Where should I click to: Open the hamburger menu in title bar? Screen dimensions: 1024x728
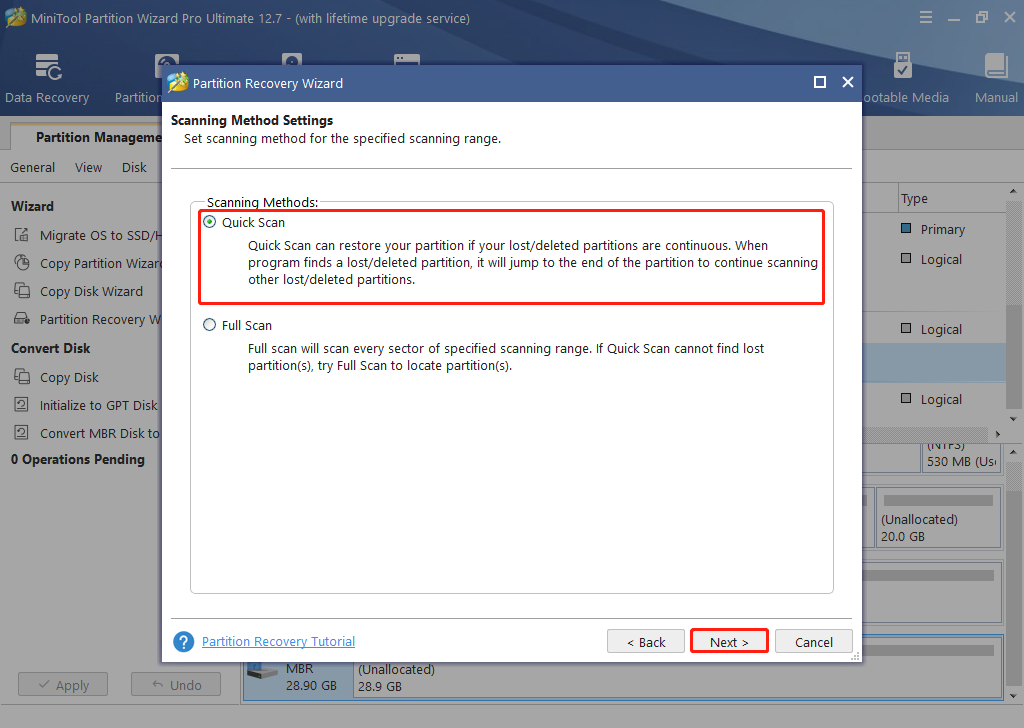tap(926, 18)
